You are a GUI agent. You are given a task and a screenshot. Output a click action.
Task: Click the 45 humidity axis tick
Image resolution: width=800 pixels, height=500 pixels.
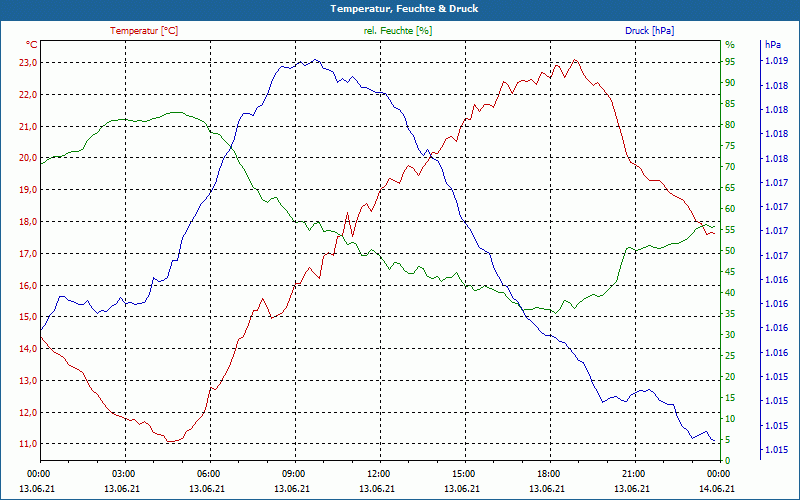point(730,272)
